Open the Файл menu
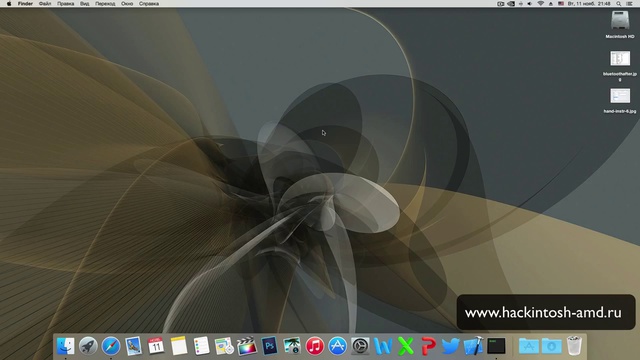Image resolution: width=640 pixels, height=360 pixels. pos(45,4)
